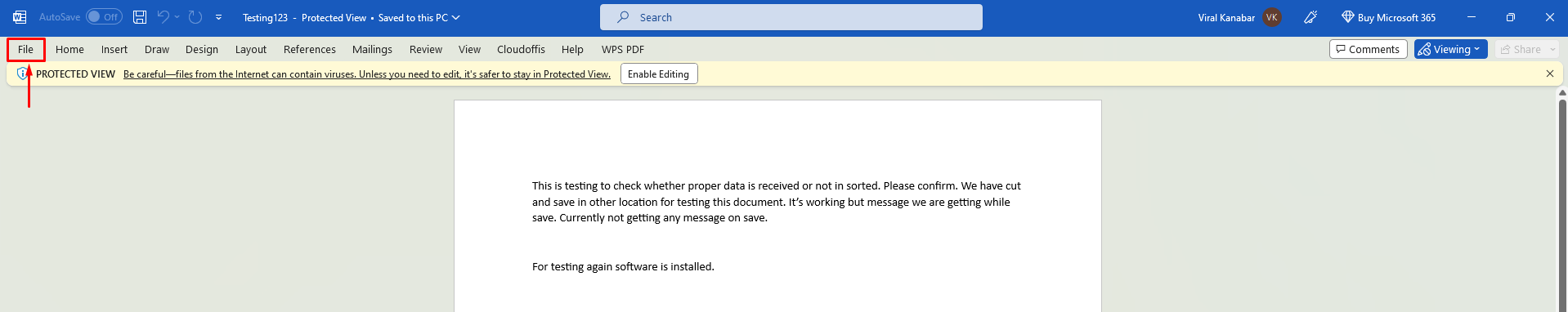The height and width of the screenshot is (312, 1568).
Task: Click the Search box
Action: [x=791, y=17]
